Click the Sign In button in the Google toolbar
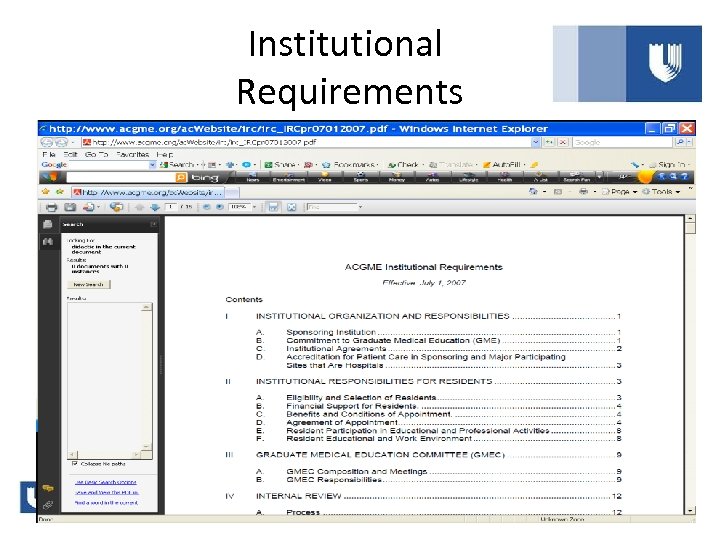 (667, 165)
